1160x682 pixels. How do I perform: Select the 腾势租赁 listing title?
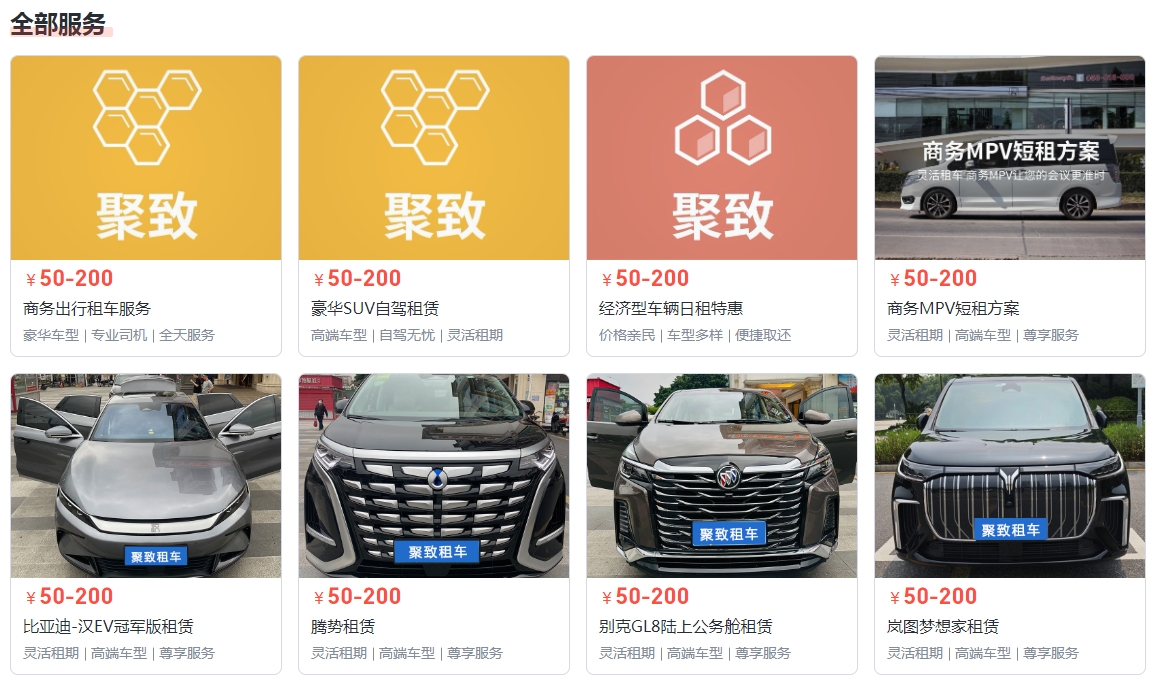coord(343,627)
